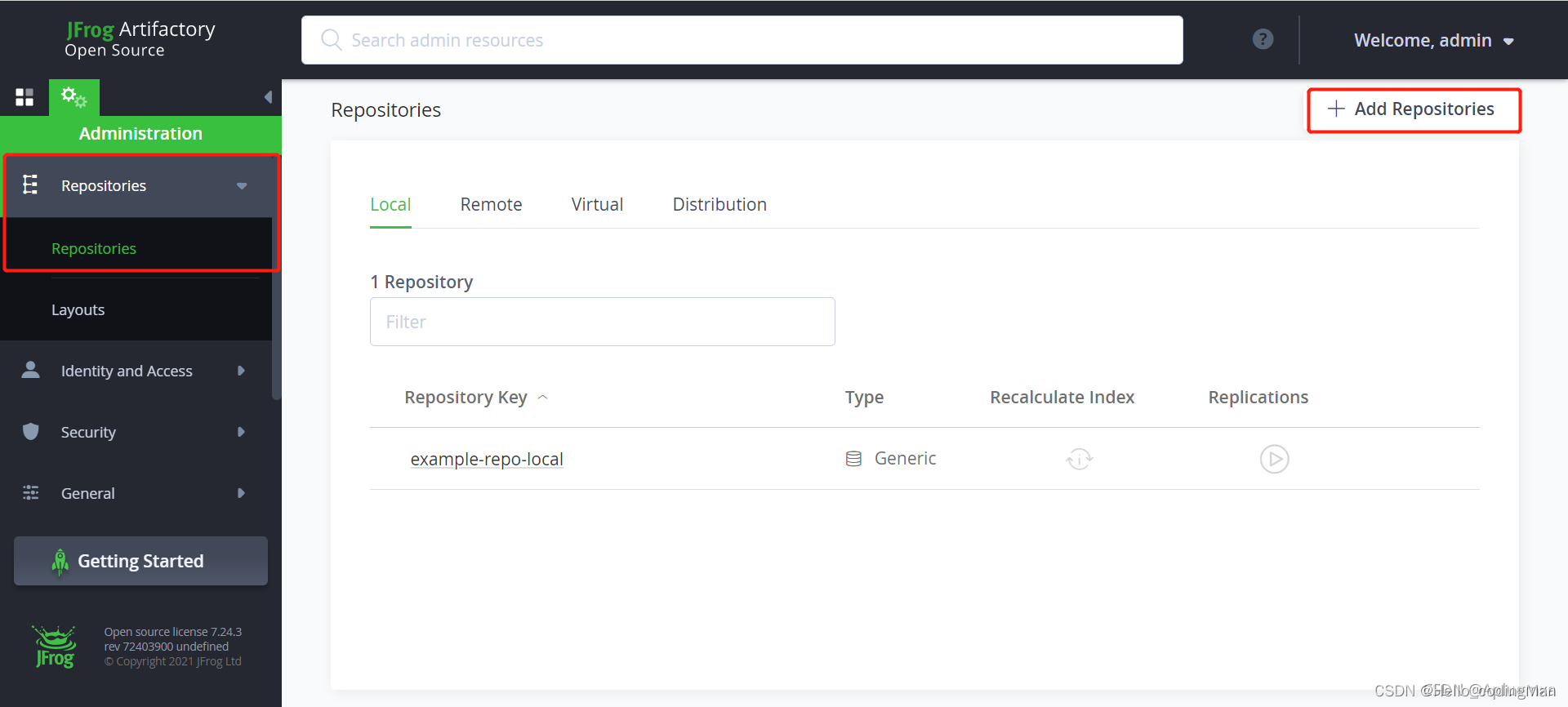This screenshot has height=707, width=1568.
Task: Click the Getting Started button
Action: [140, 561]
